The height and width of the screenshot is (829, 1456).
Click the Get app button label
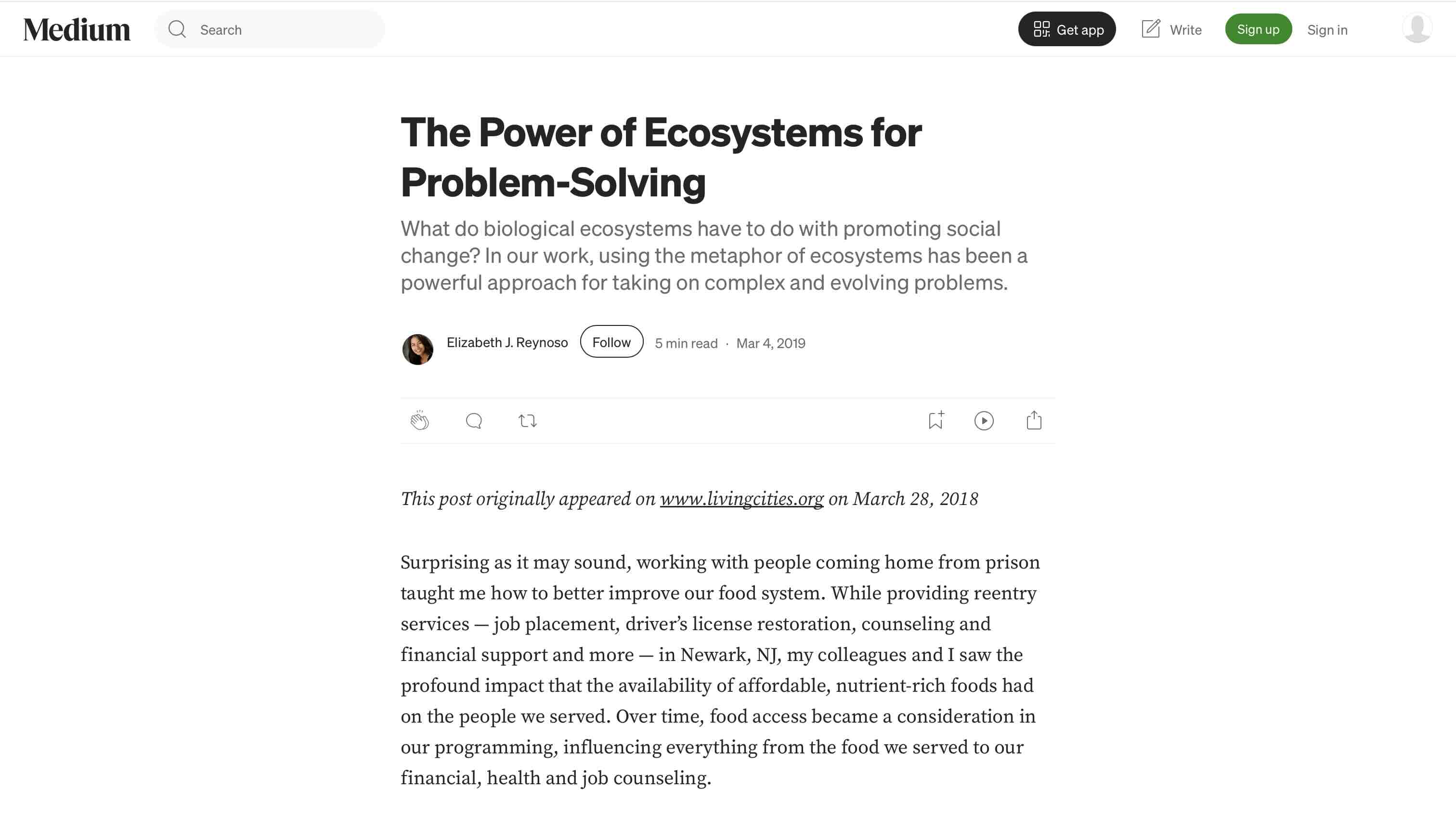click(x=1080, y=30)
